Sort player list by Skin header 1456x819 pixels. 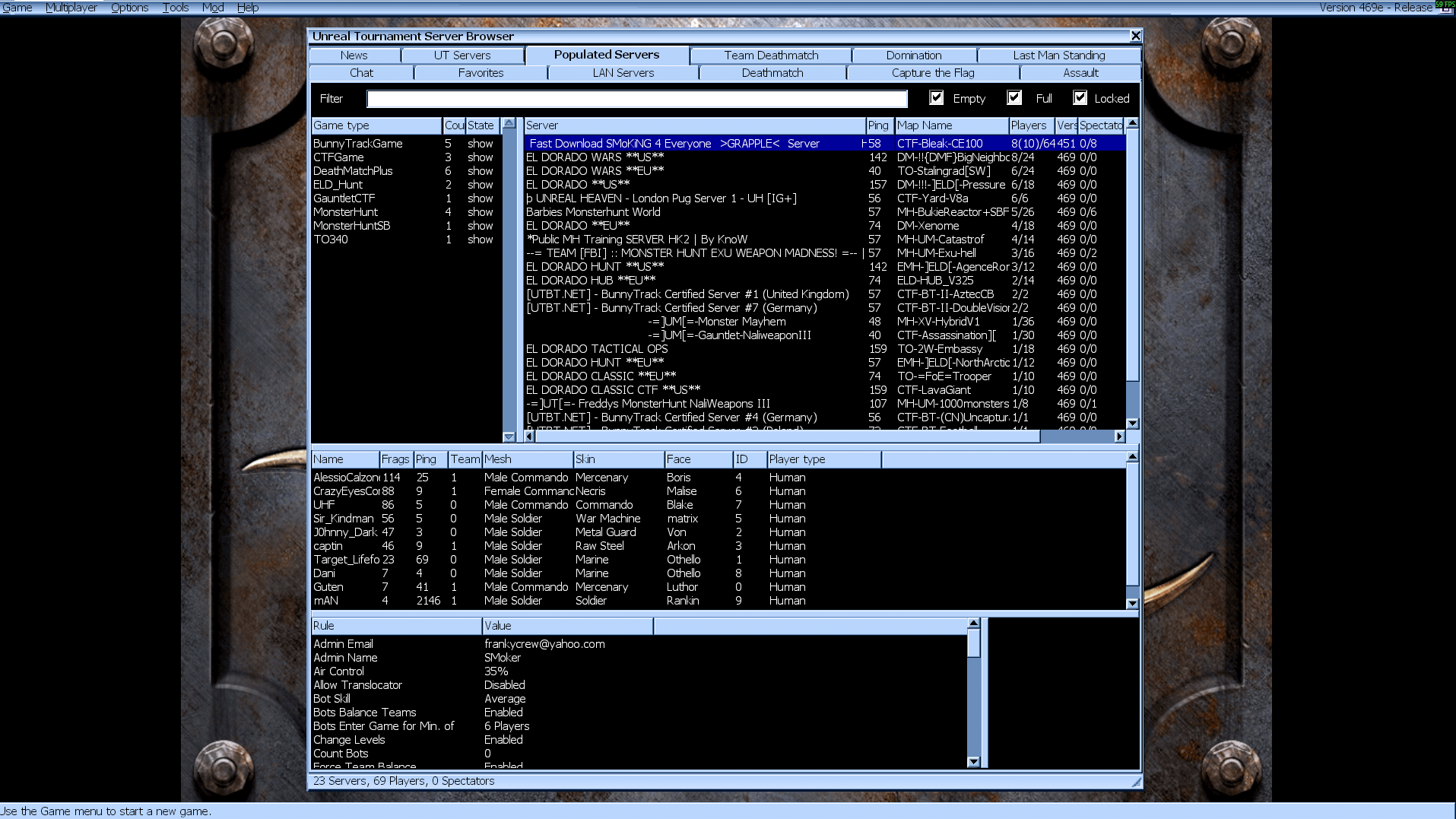click(619, 459)
